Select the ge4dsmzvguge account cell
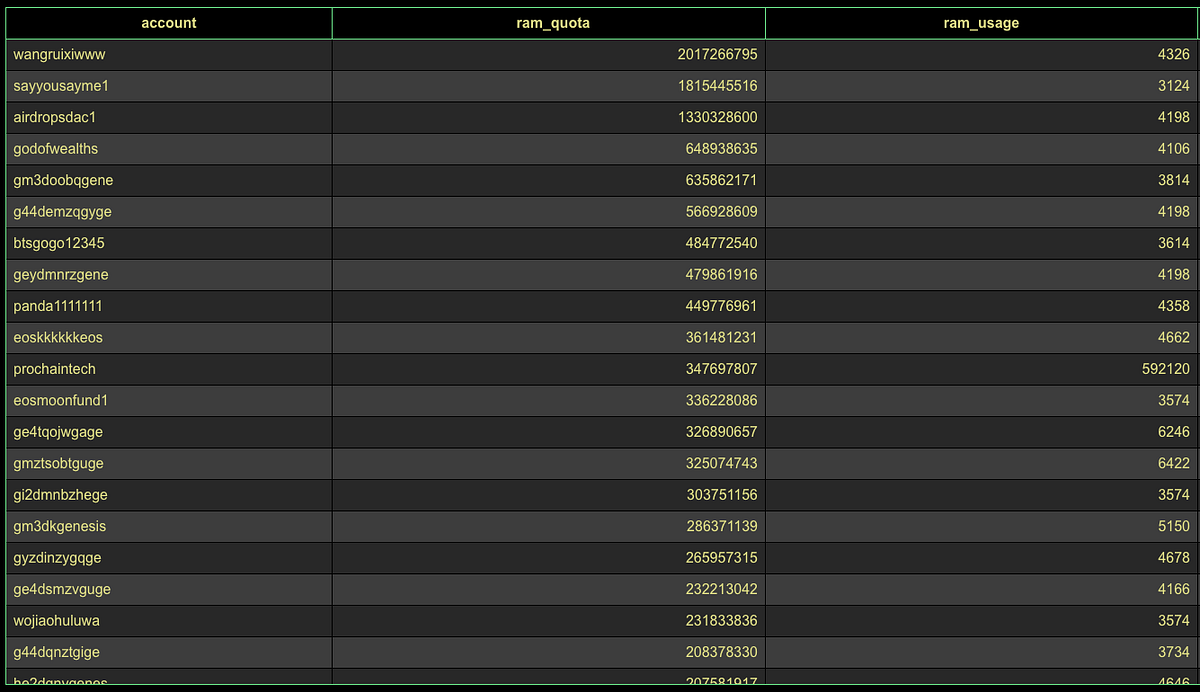This screenshot has width=1200, height=692. 169,590
